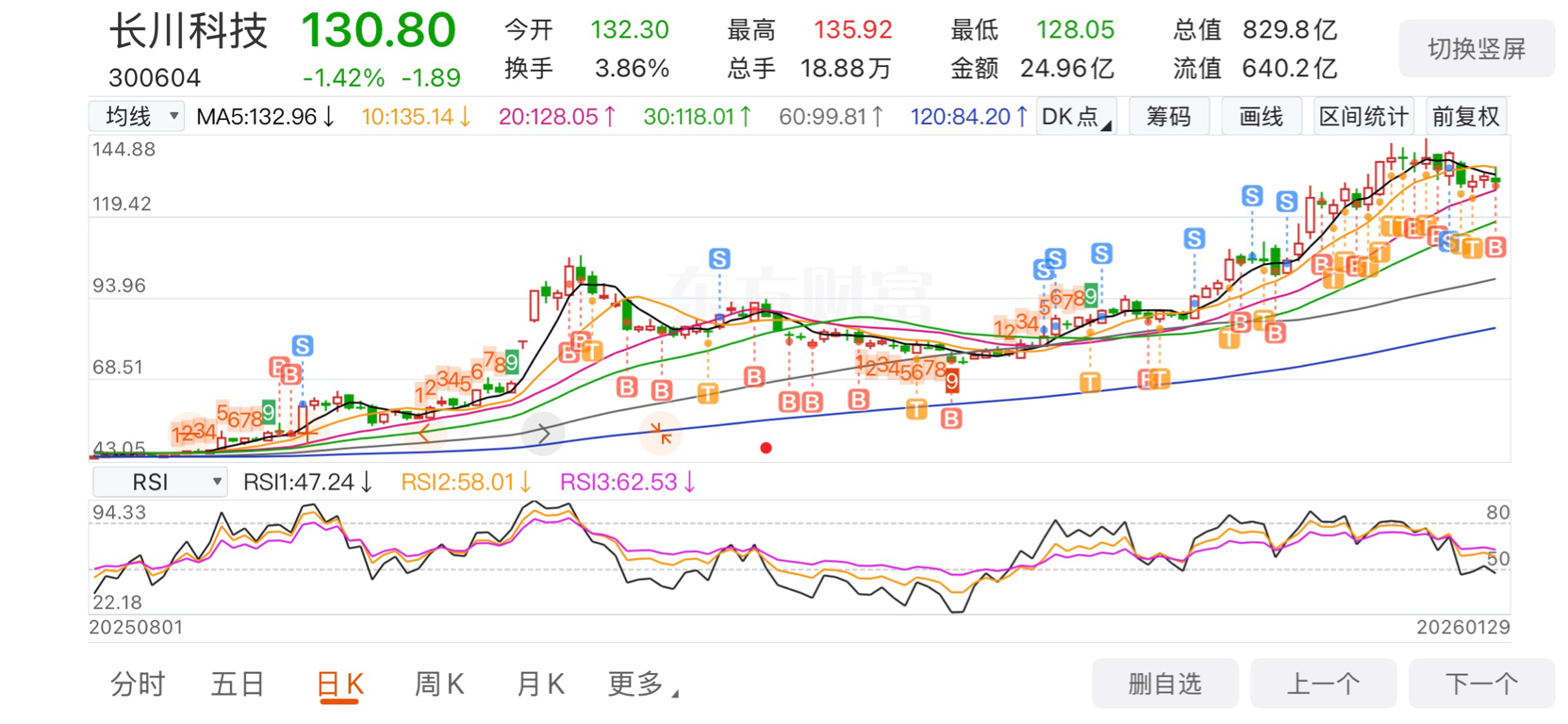1568x724 pixels.
Task: Select the leftmost of the two highest S markers
Action: pos(1251,196)
